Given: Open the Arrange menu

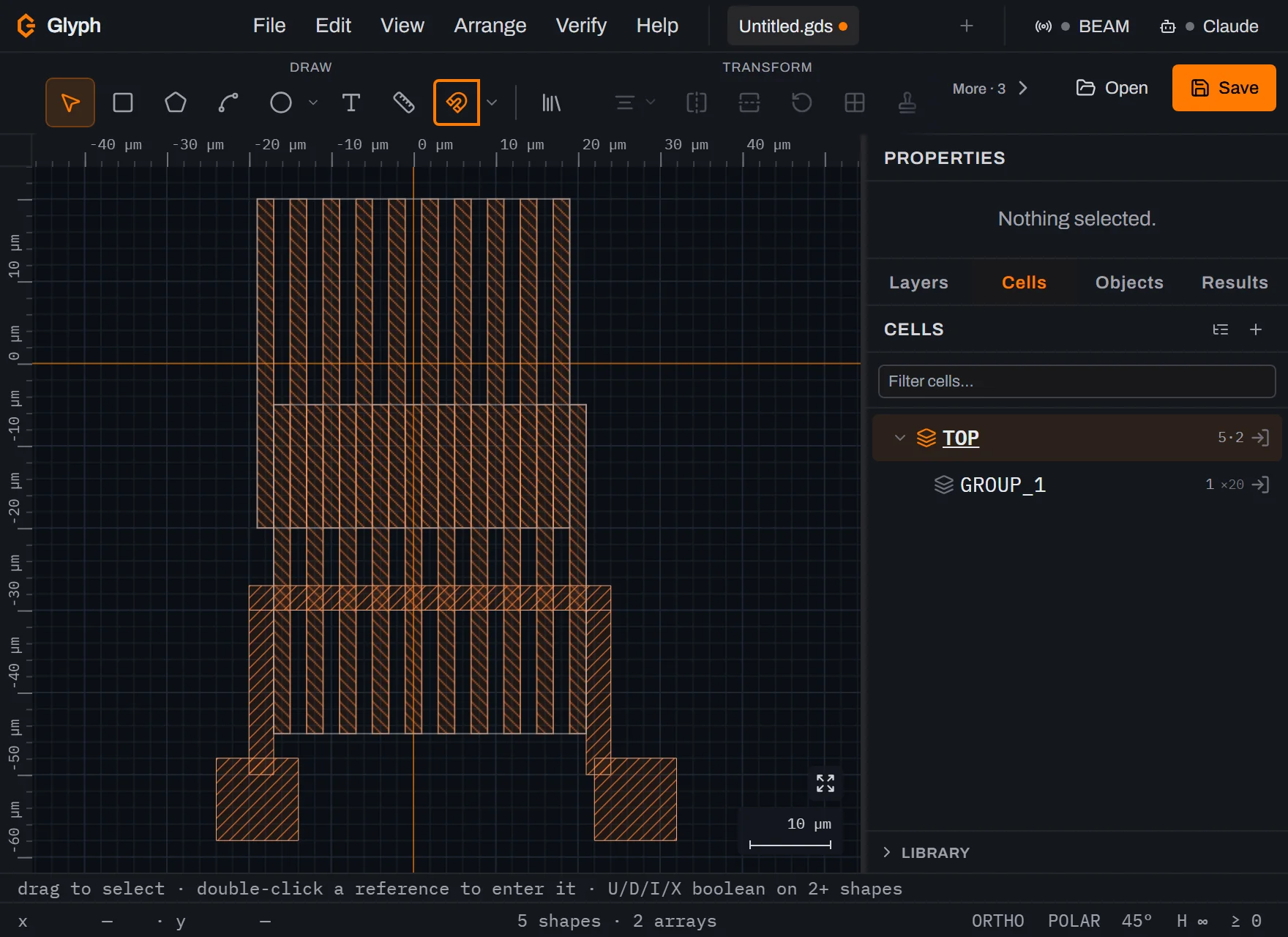Looking at the screenshot, I should click(x=490, y=26).
